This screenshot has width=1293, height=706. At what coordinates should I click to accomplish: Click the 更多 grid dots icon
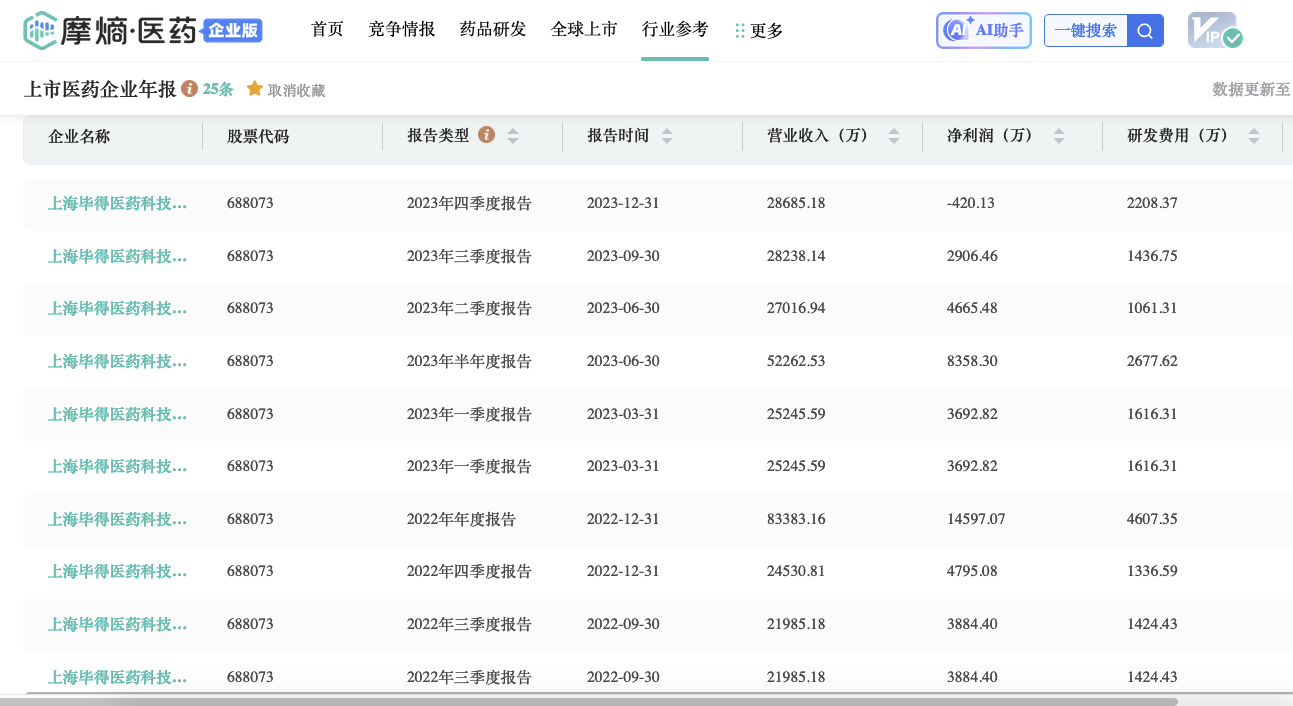740,31
